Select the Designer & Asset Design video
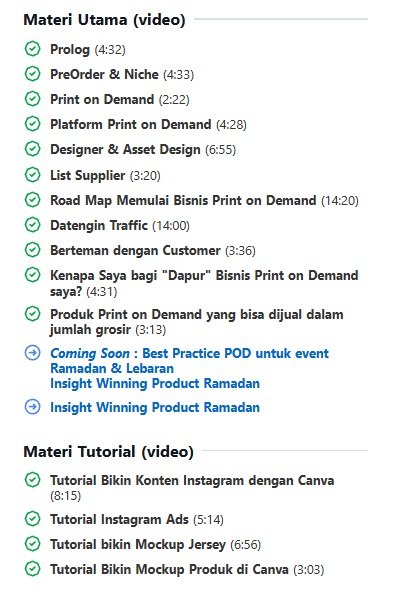Viewport: 407px width, 595px height. 143,150
